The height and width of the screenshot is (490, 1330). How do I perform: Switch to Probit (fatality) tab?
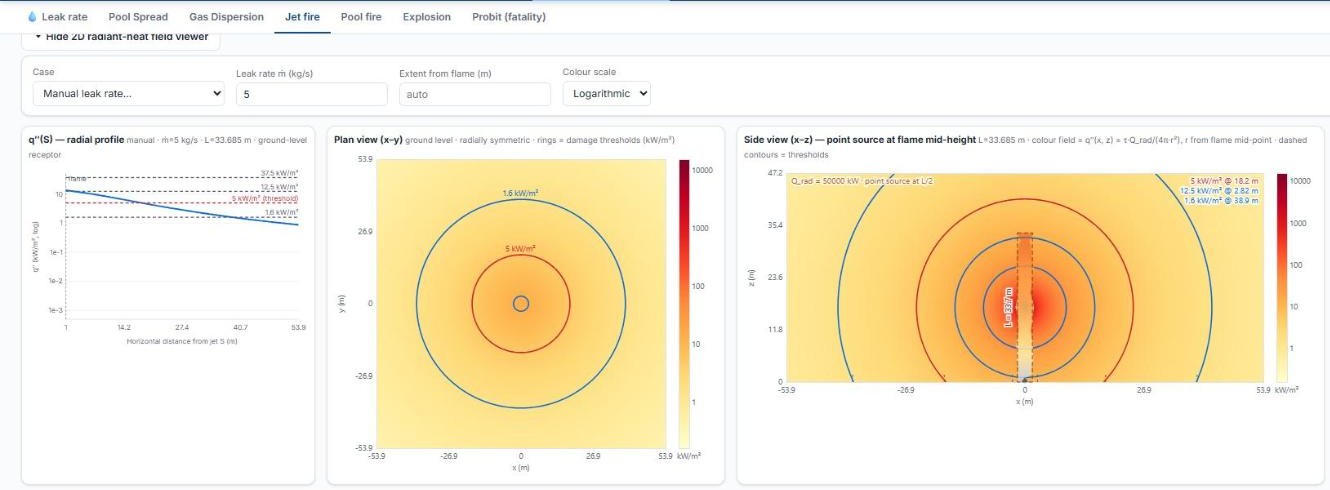point(509,17)
